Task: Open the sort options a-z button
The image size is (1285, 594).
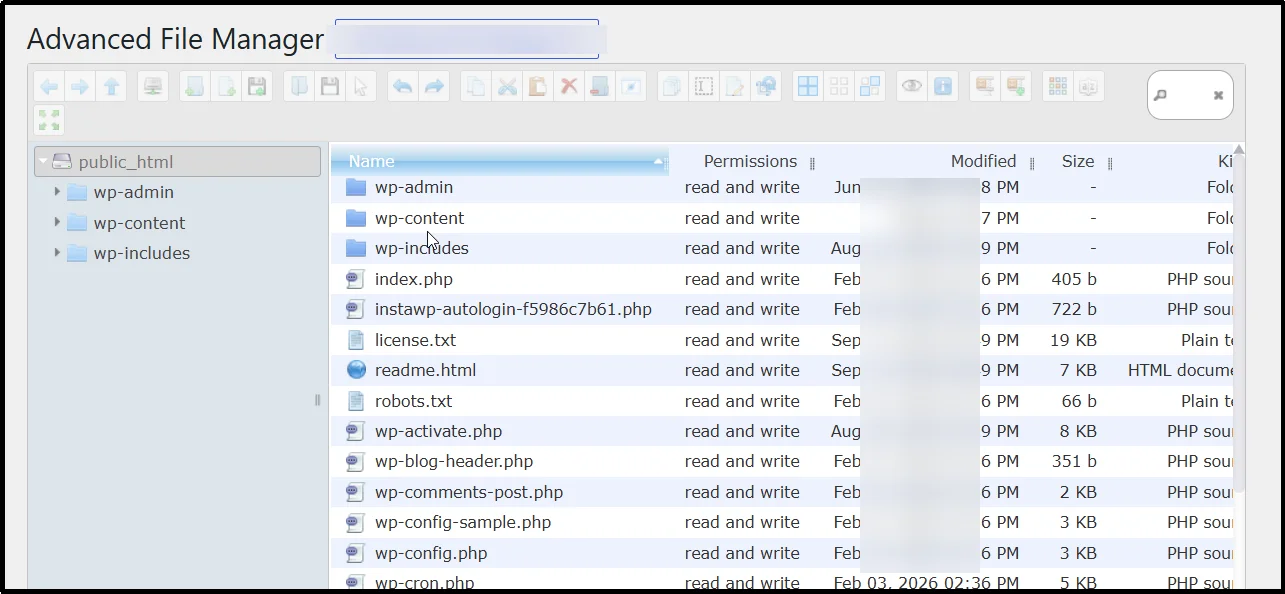Action: pyautogui.click(x=1088, y=87)
